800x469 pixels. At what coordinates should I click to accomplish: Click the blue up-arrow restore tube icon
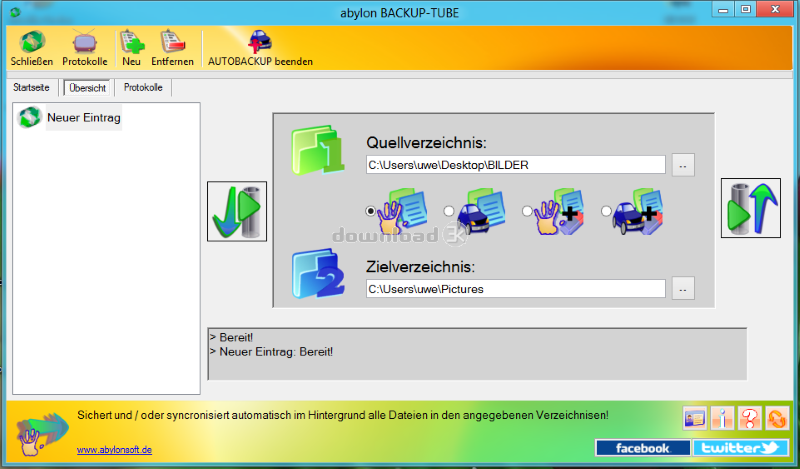751,208
